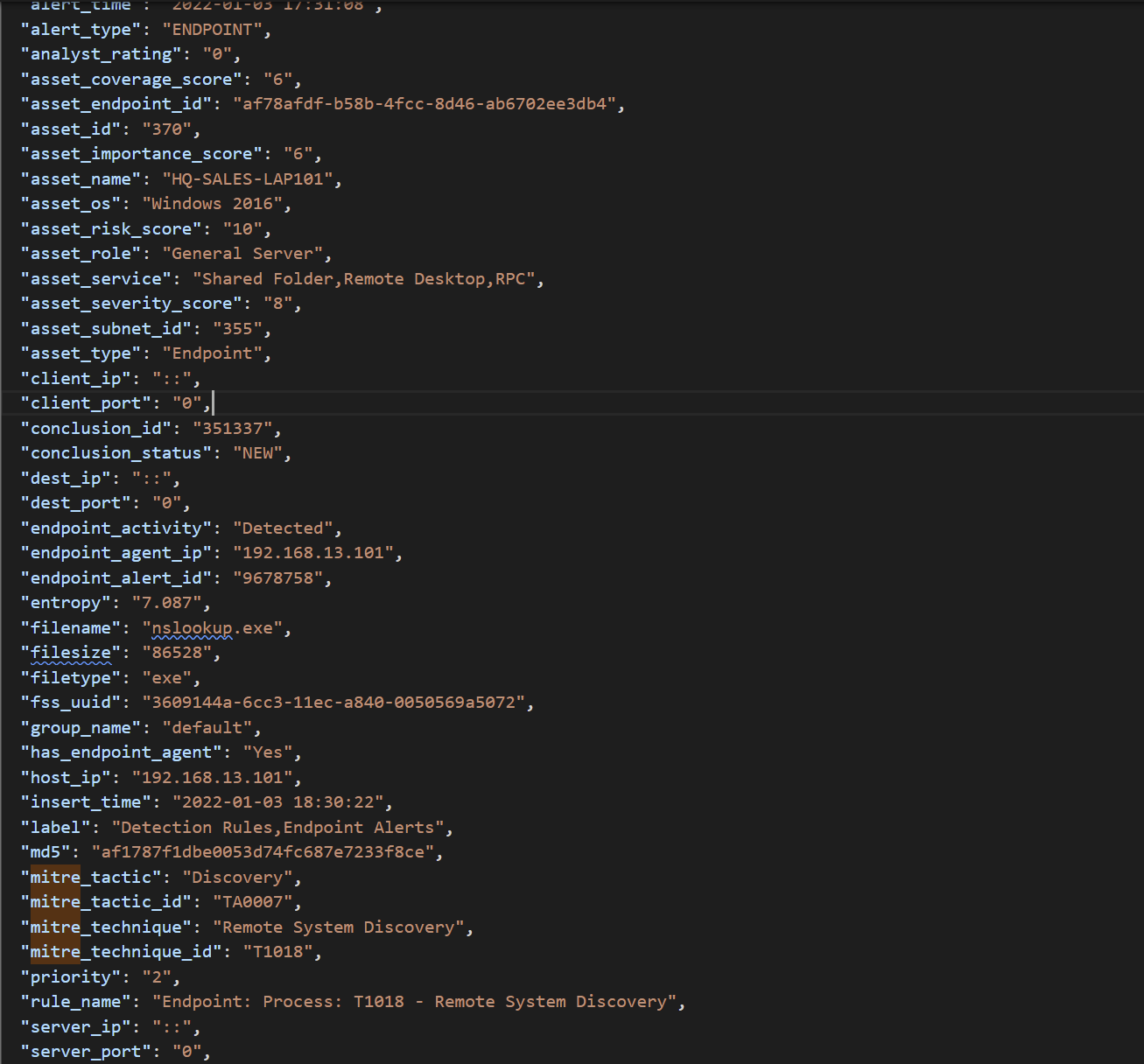Image resolution: width=1144 pixels, height=1064 pixels.
Task: Click the "Shared Folder,Remote Desktop,RPC" value
Action: point(364,279)
